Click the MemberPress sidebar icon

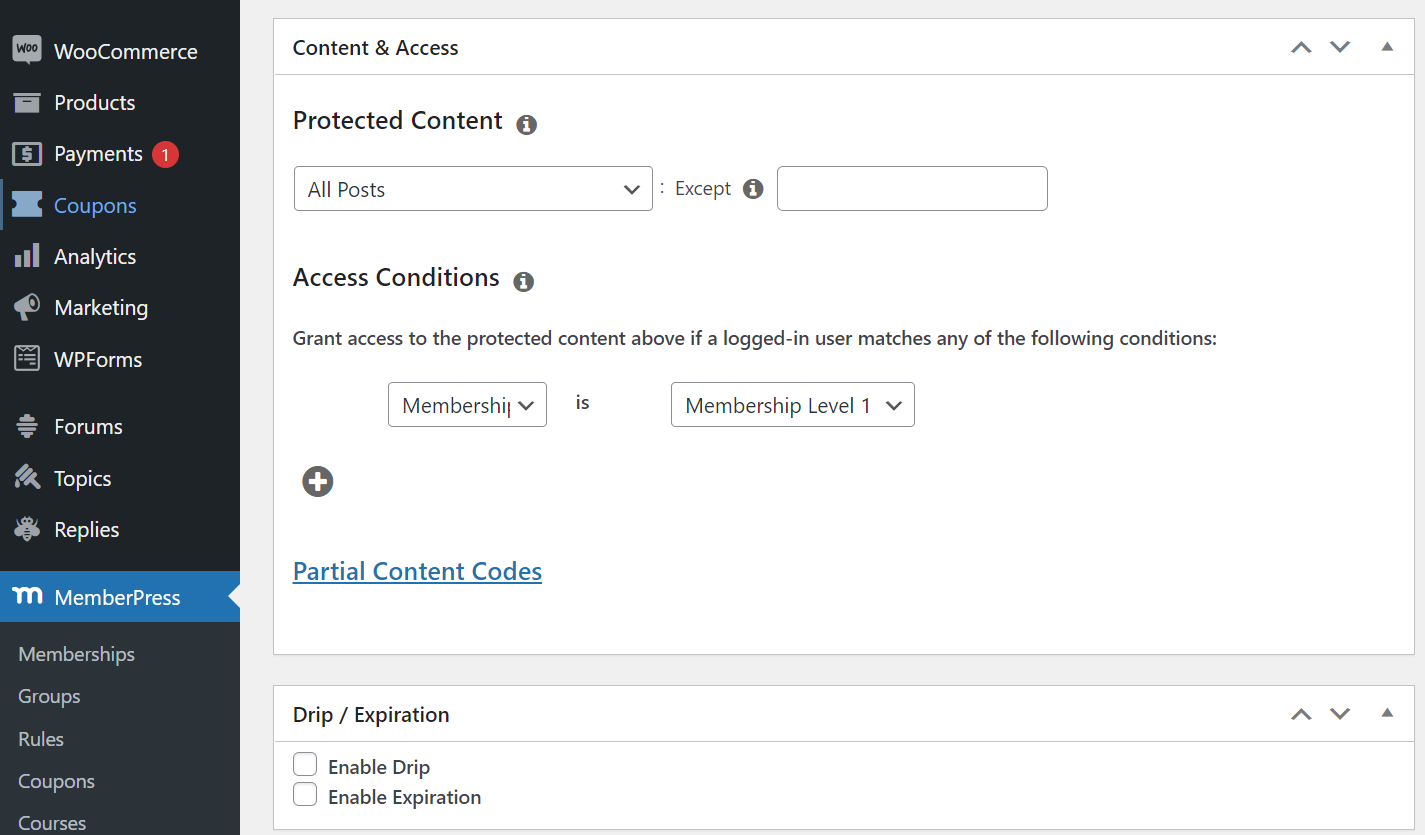click(x=25, y=597)
